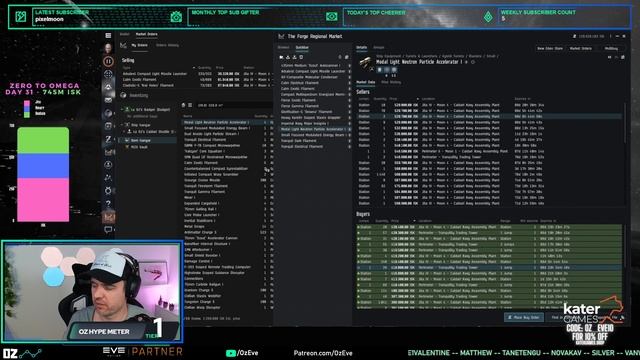Click the highlighted market icon in Neocom
This screenshot has height=360, width=640.
[108, 216]
